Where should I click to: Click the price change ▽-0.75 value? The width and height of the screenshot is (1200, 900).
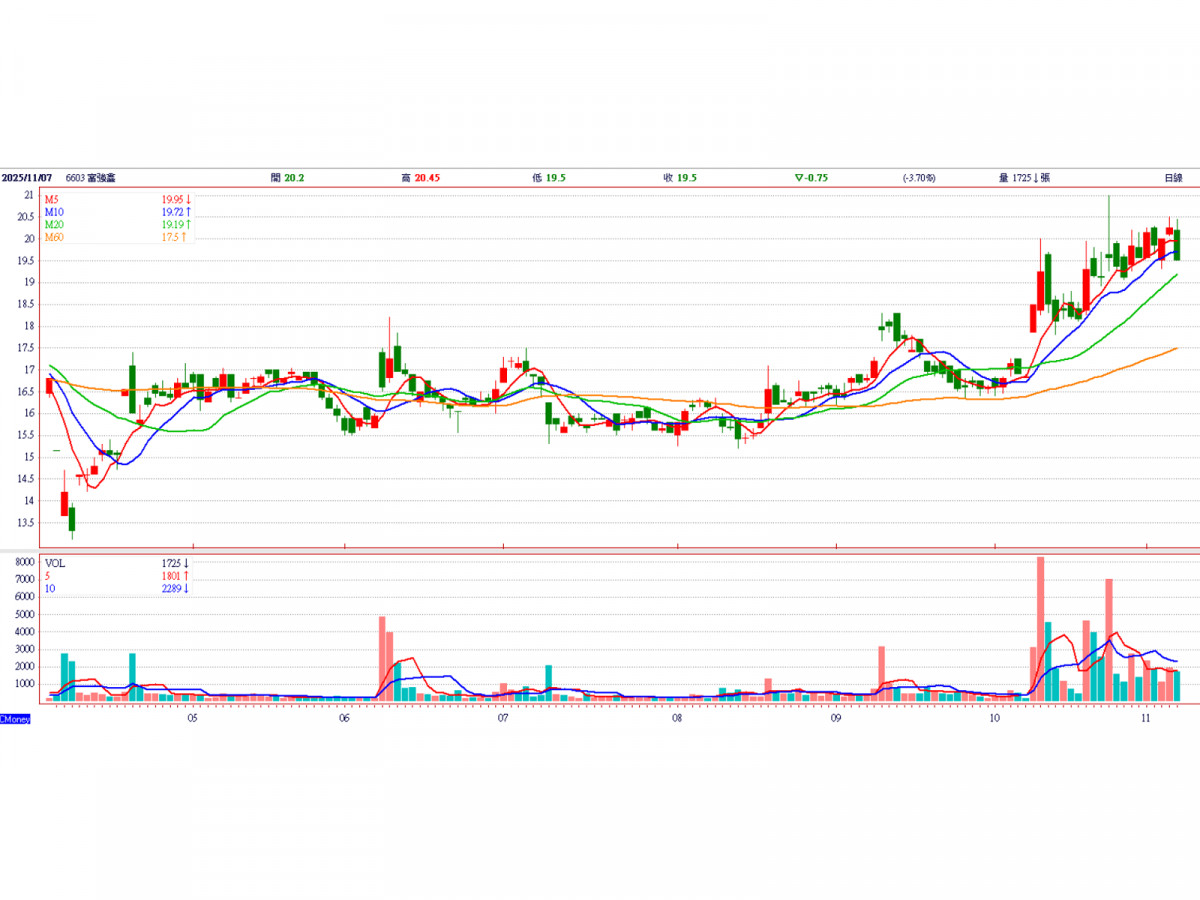(811, 177)
